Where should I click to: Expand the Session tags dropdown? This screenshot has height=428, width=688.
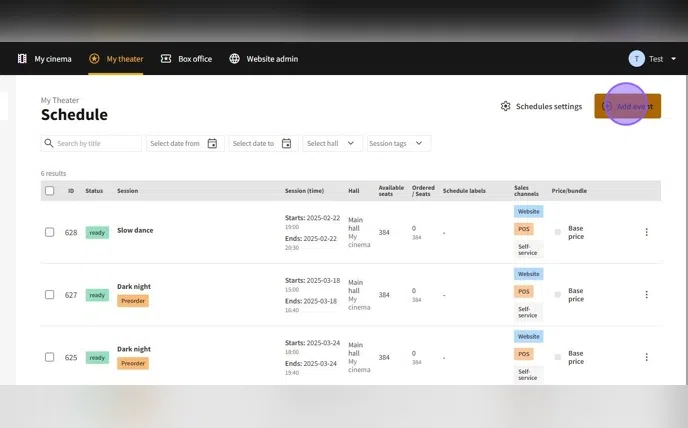[x=399, y=144]
